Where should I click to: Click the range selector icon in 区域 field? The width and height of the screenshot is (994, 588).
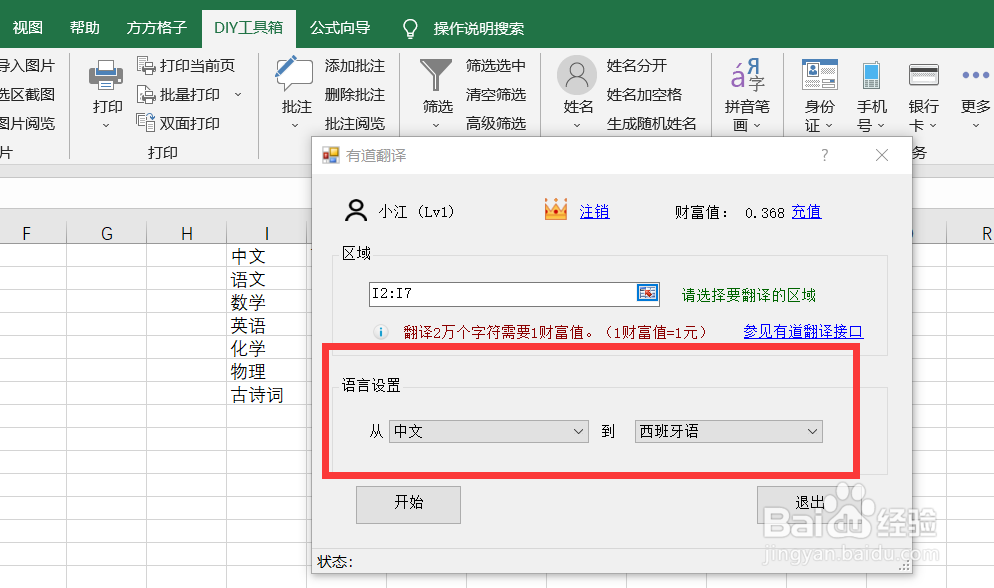pyautogui.click(x=647, y=293)
